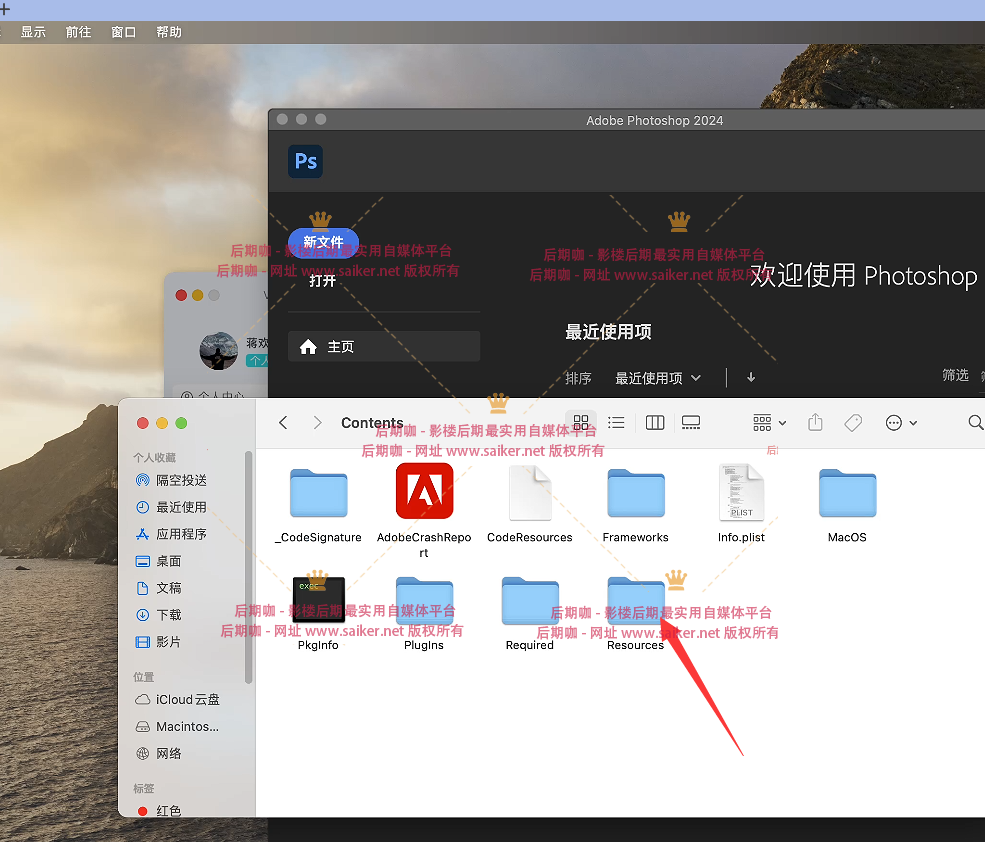
Task: Open the 显示 menu in menu bar
Action: pyautogui.click(x=33, y=32)
